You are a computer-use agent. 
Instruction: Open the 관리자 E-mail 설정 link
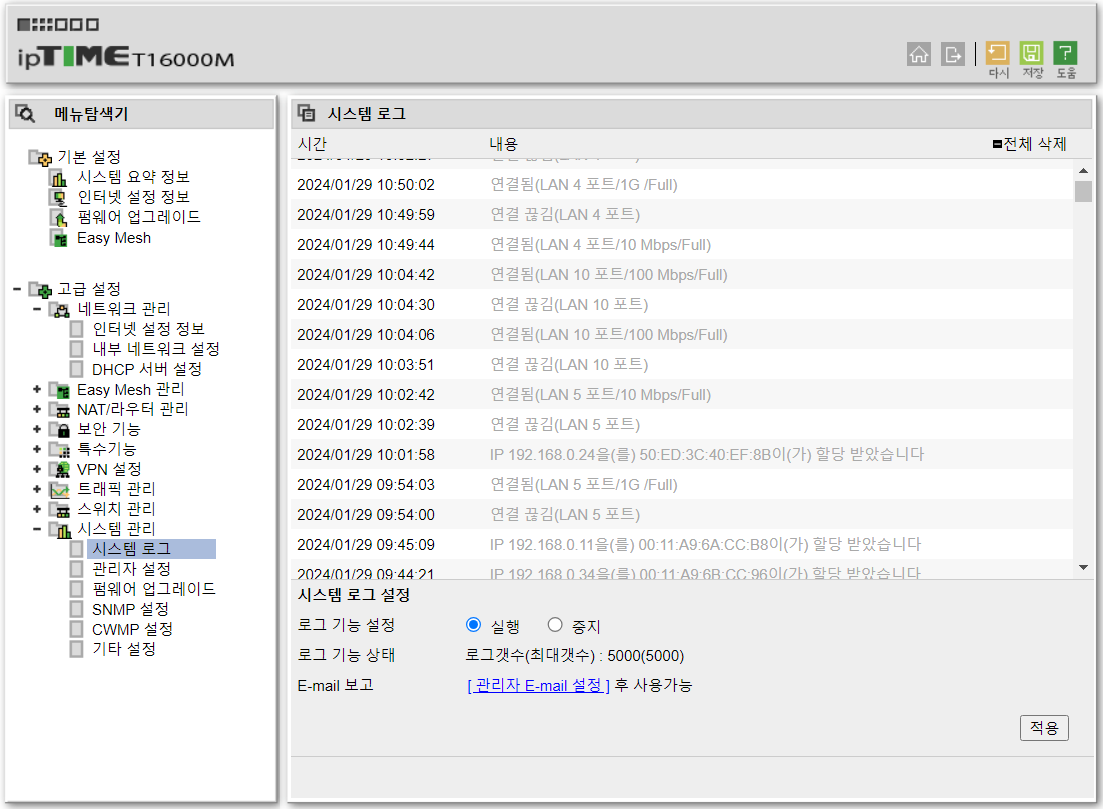click(538, 685)
